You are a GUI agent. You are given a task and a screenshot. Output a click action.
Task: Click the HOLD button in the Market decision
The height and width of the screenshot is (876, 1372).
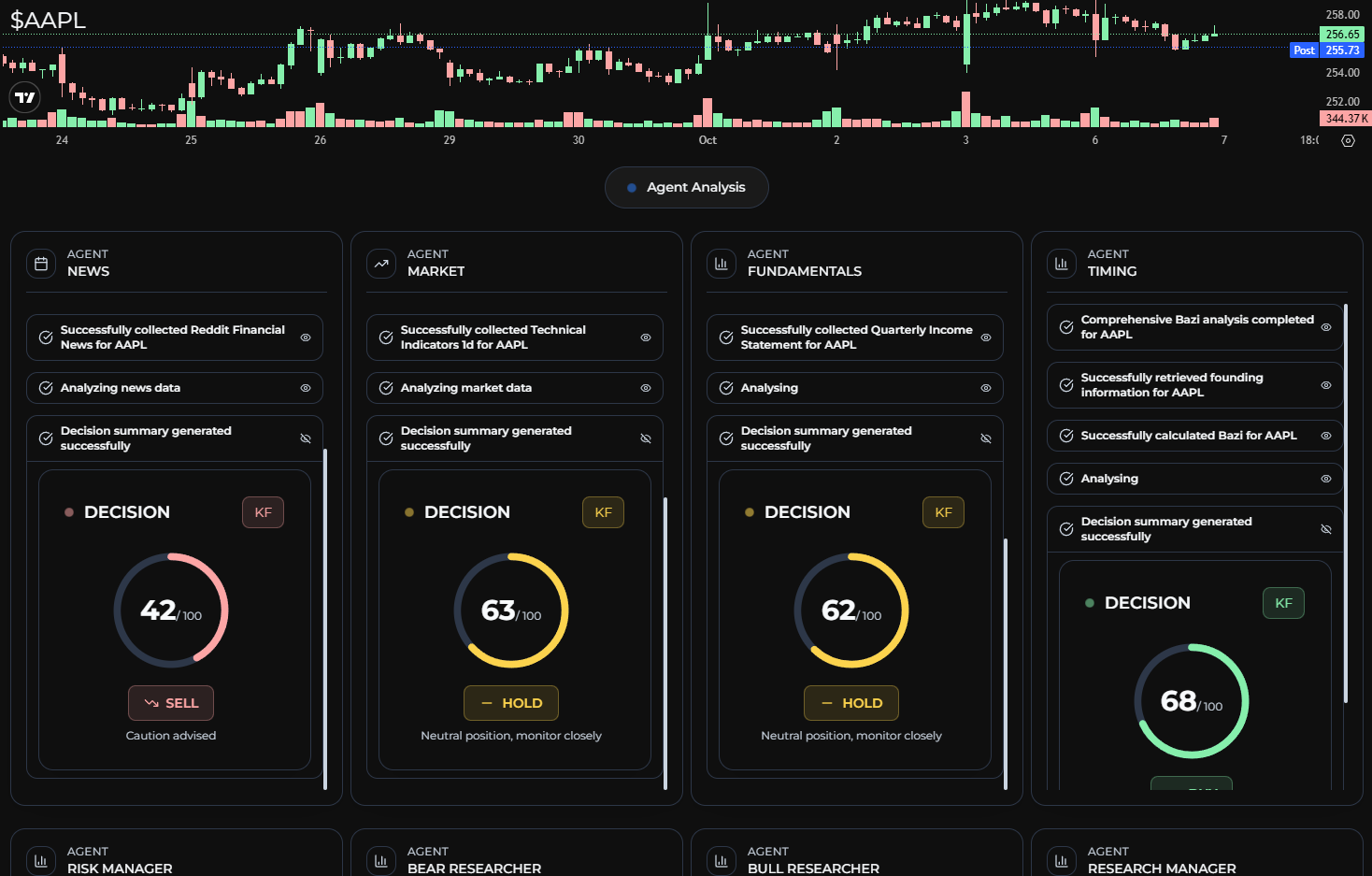[511, 702]
